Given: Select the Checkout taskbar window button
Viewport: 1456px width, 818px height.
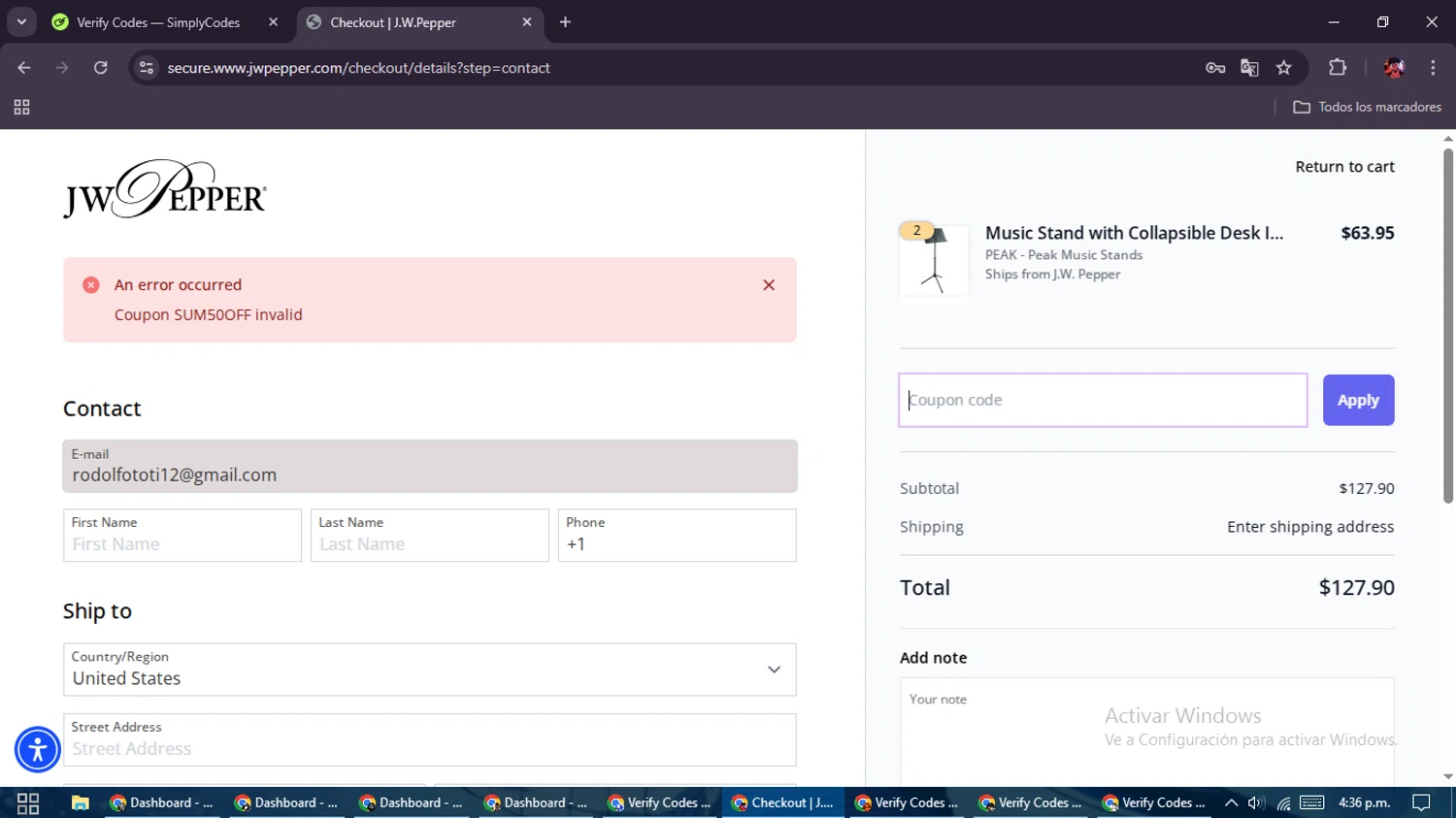Looking at the screenshot, I should pos(783,802).
